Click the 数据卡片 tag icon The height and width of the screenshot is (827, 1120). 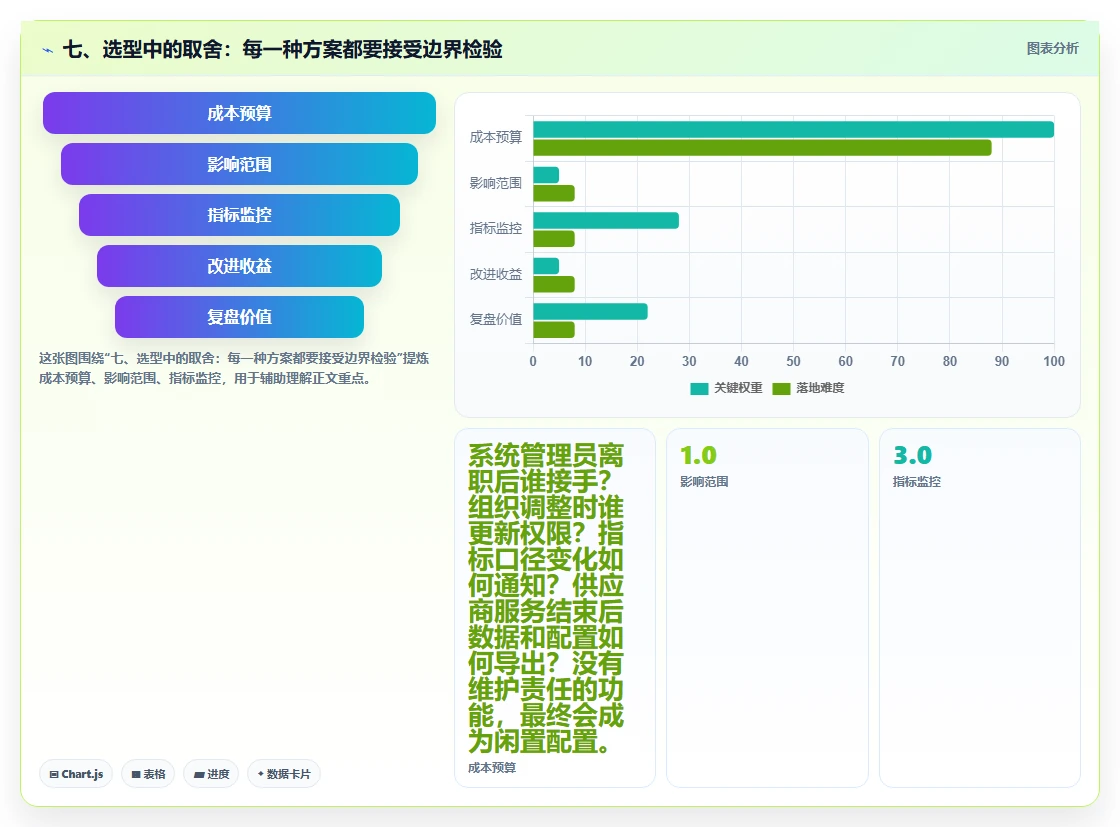click(x=261, y=773)
